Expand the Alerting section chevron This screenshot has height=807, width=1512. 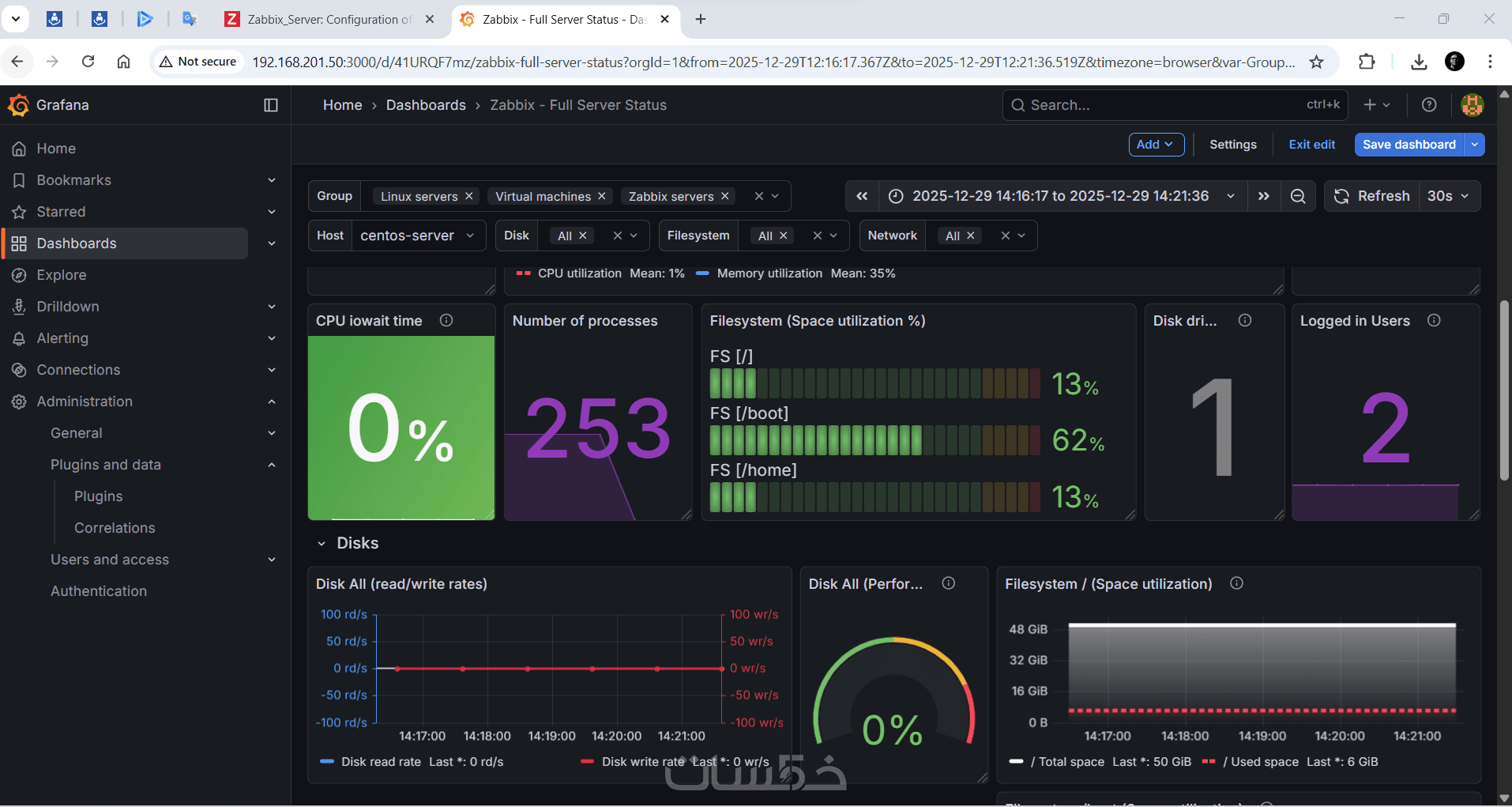272,338
